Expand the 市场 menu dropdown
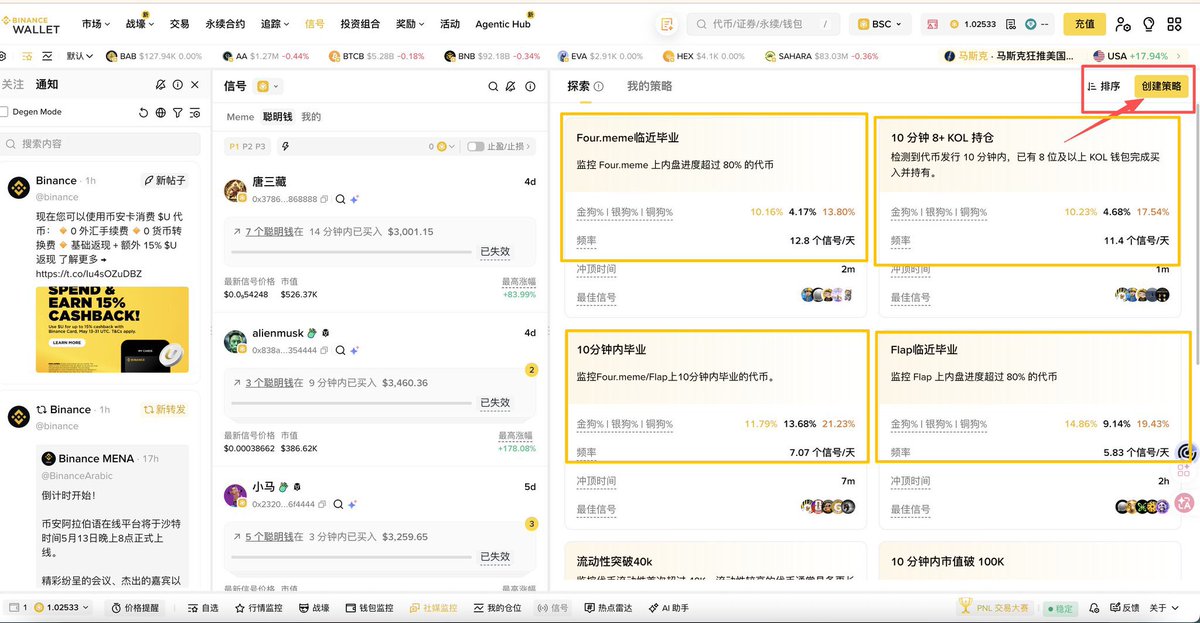The image size is (1200, 623). pos(96,24)
